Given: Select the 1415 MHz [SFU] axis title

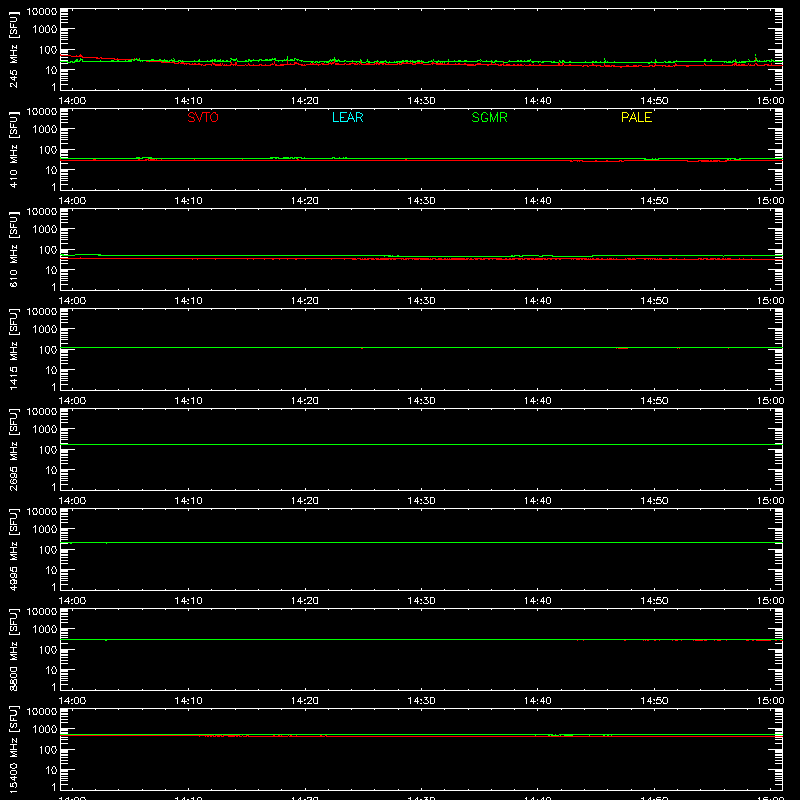Looking at the screenshot, I should [x=13, y=349].
